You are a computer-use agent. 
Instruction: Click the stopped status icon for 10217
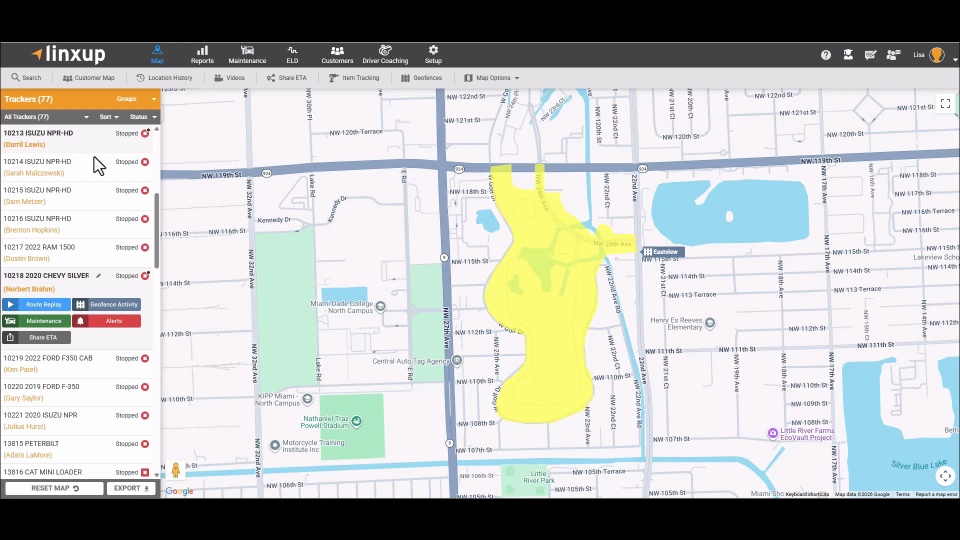click(145, 247)
